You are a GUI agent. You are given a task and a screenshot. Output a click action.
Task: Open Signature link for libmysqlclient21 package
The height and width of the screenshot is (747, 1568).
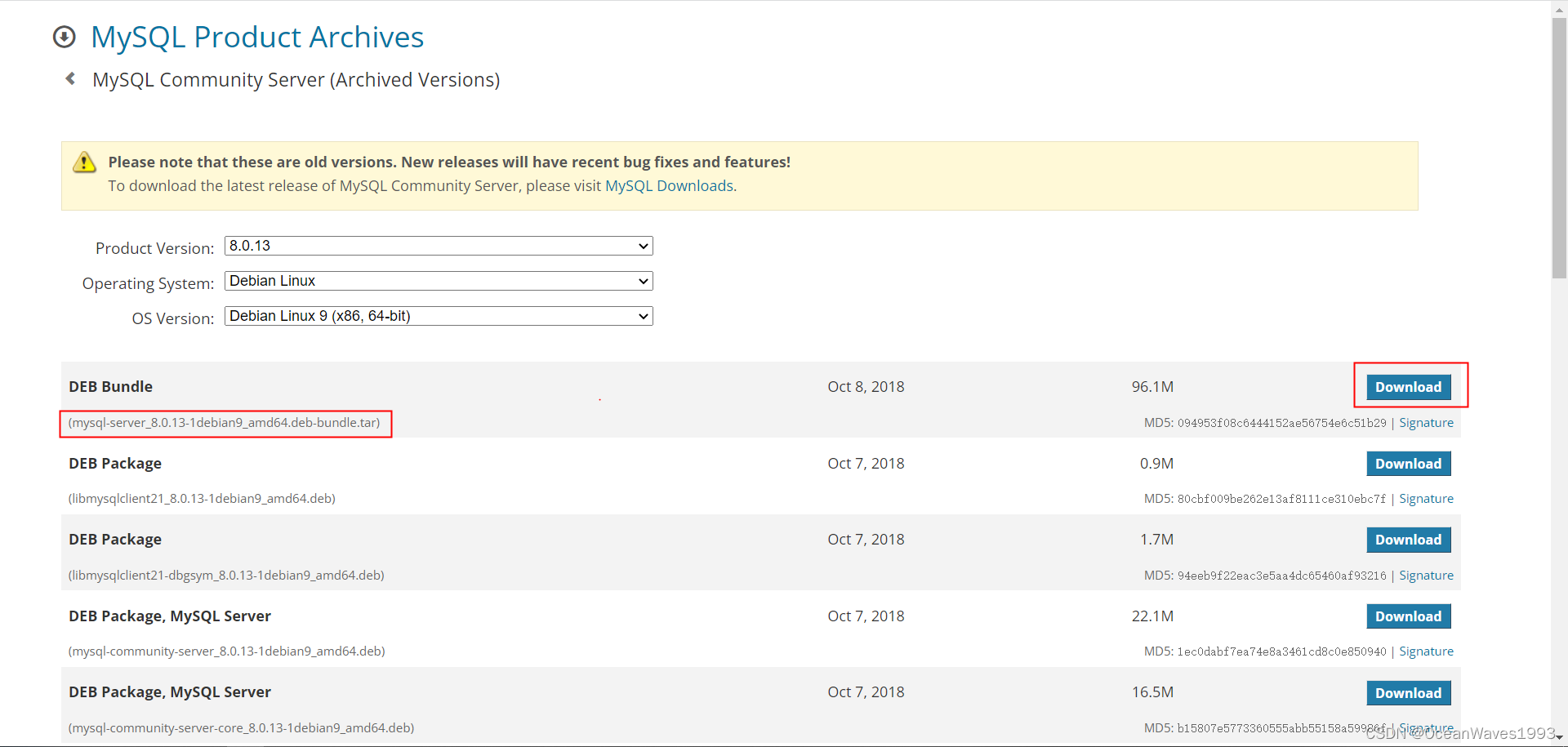(x=1426, y=499)
